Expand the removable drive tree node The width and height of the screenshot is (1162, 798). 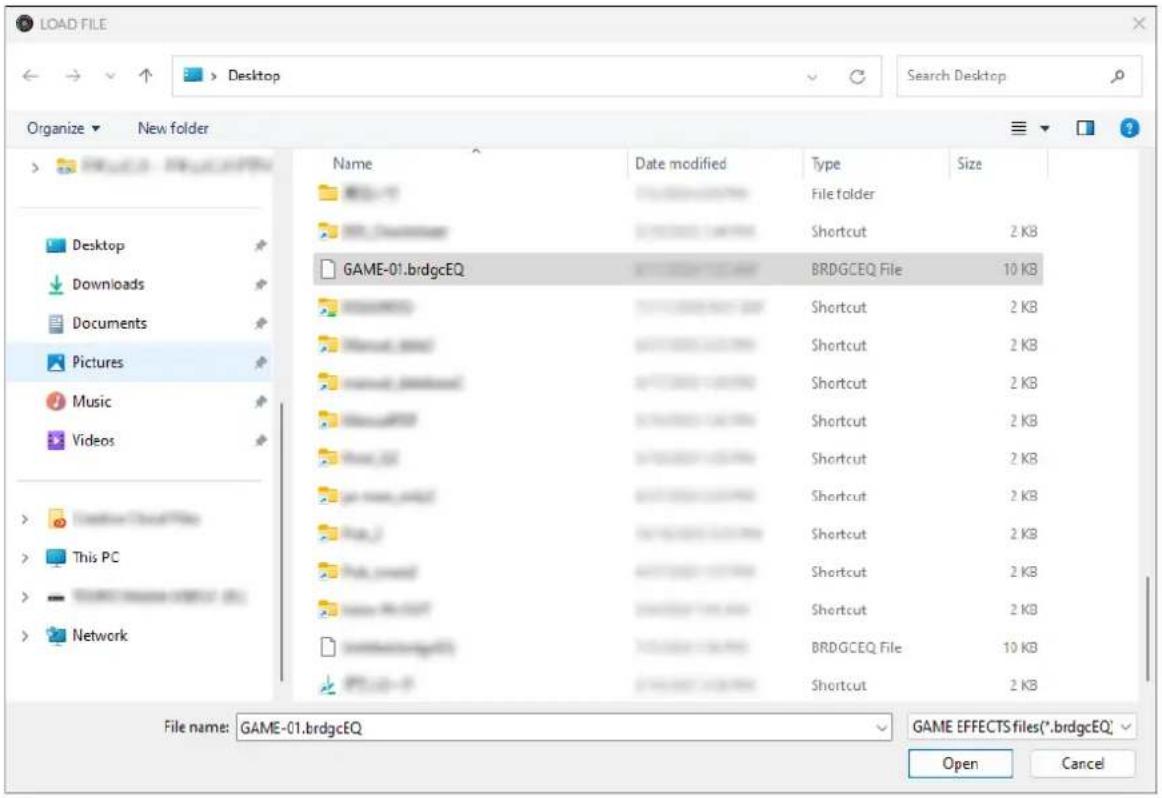(x=25, y=596)
